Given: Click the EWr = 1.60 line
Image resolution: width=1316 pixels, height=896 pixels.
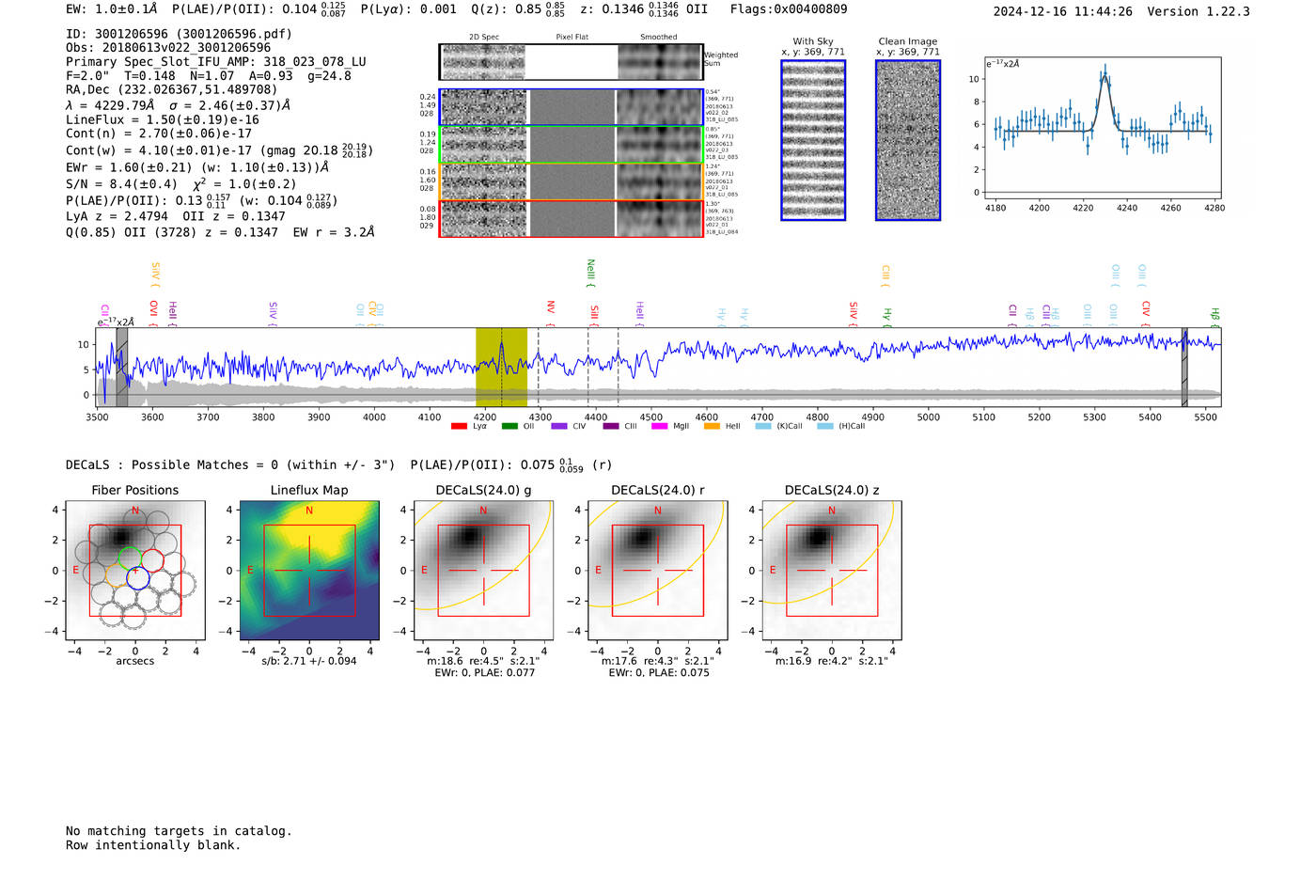Looking at the screenshot, I should click(x=197, y=167).
